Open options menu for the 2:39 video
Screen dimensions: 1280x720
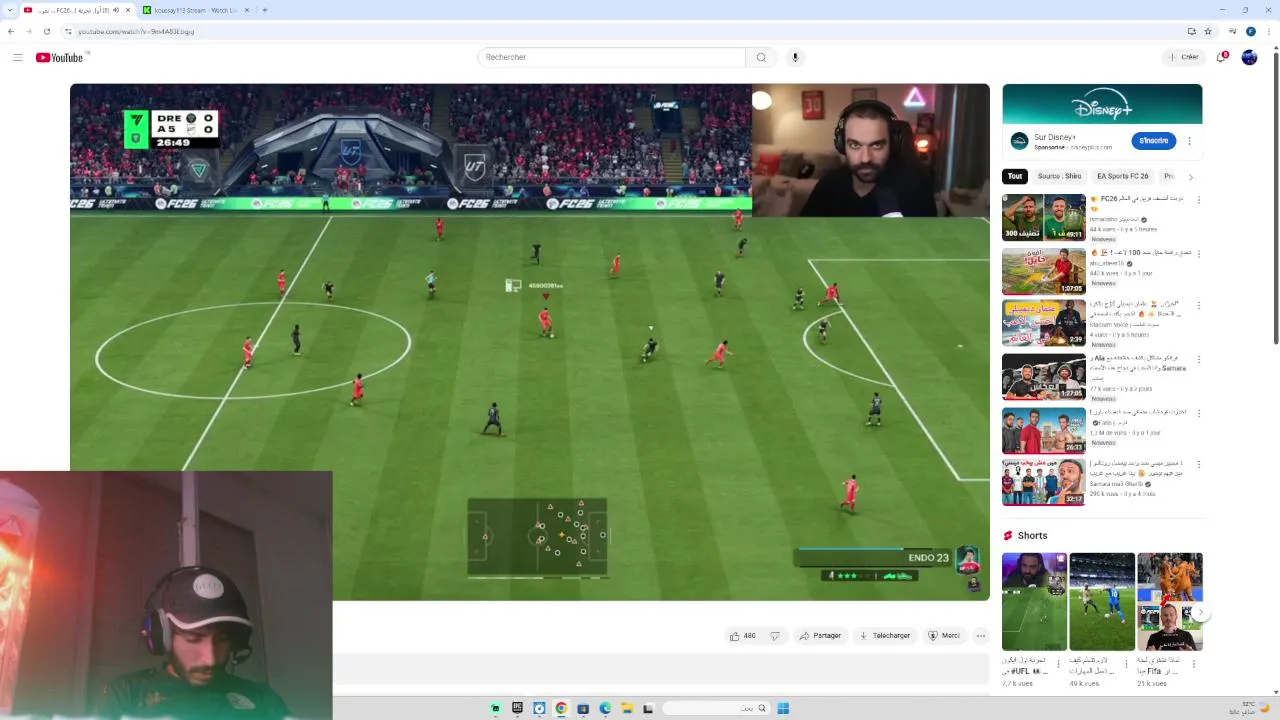pos(1199,306)
